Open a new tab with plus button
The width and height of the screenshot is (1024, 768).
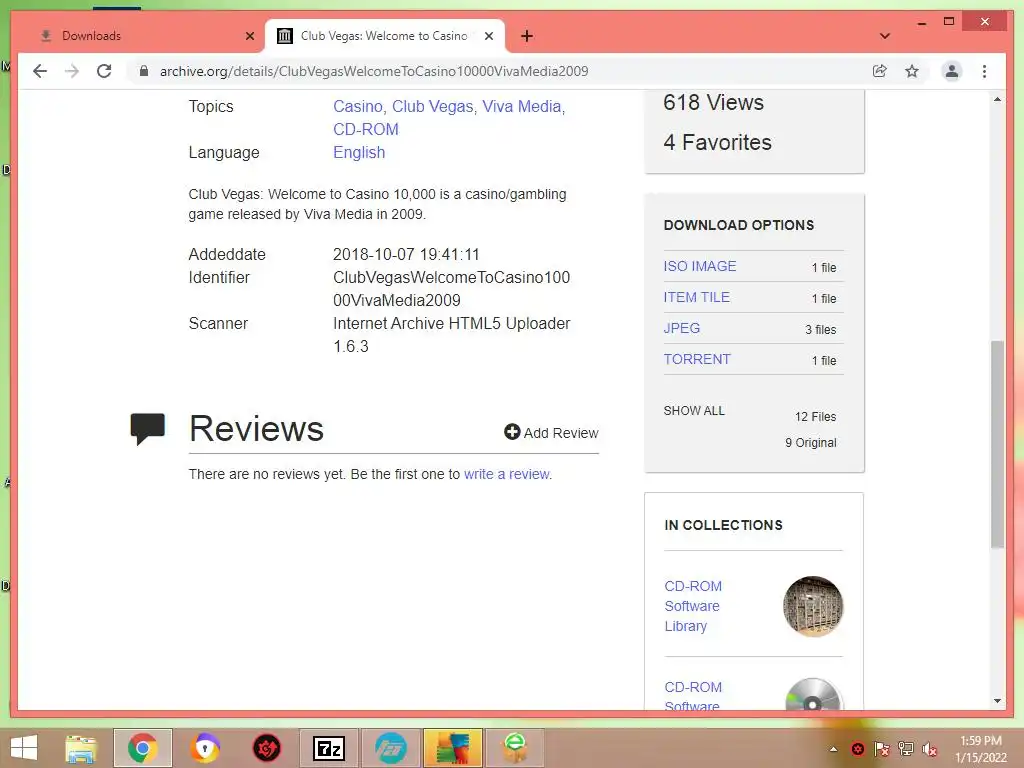527,36
